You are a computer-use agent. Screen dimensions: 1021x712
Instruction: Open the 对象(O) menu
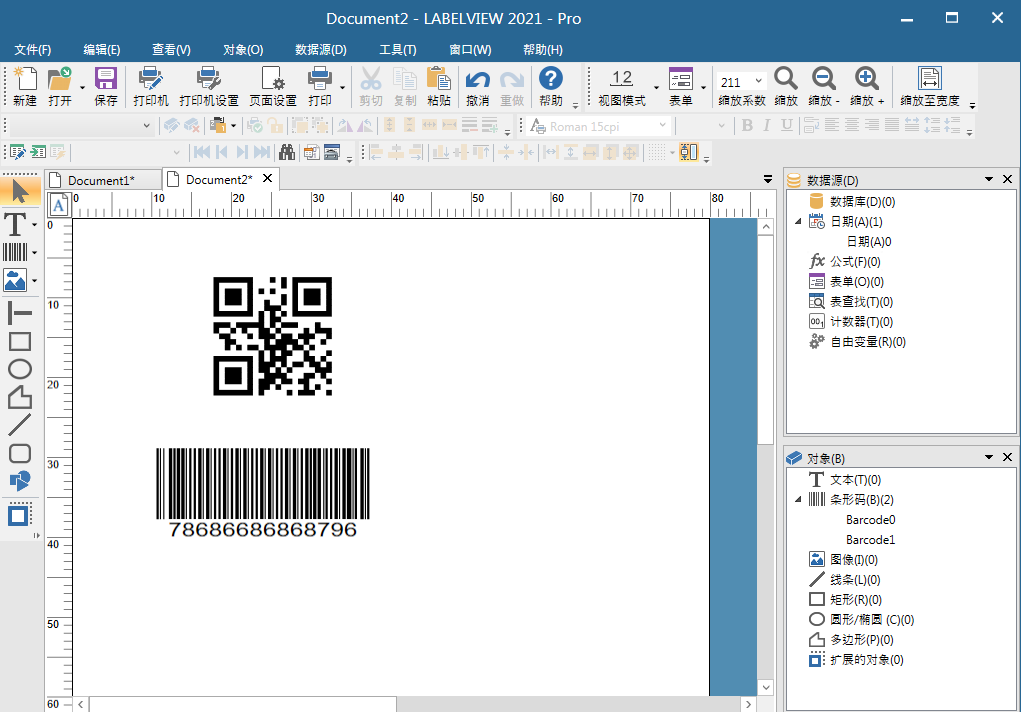(243, 50)
